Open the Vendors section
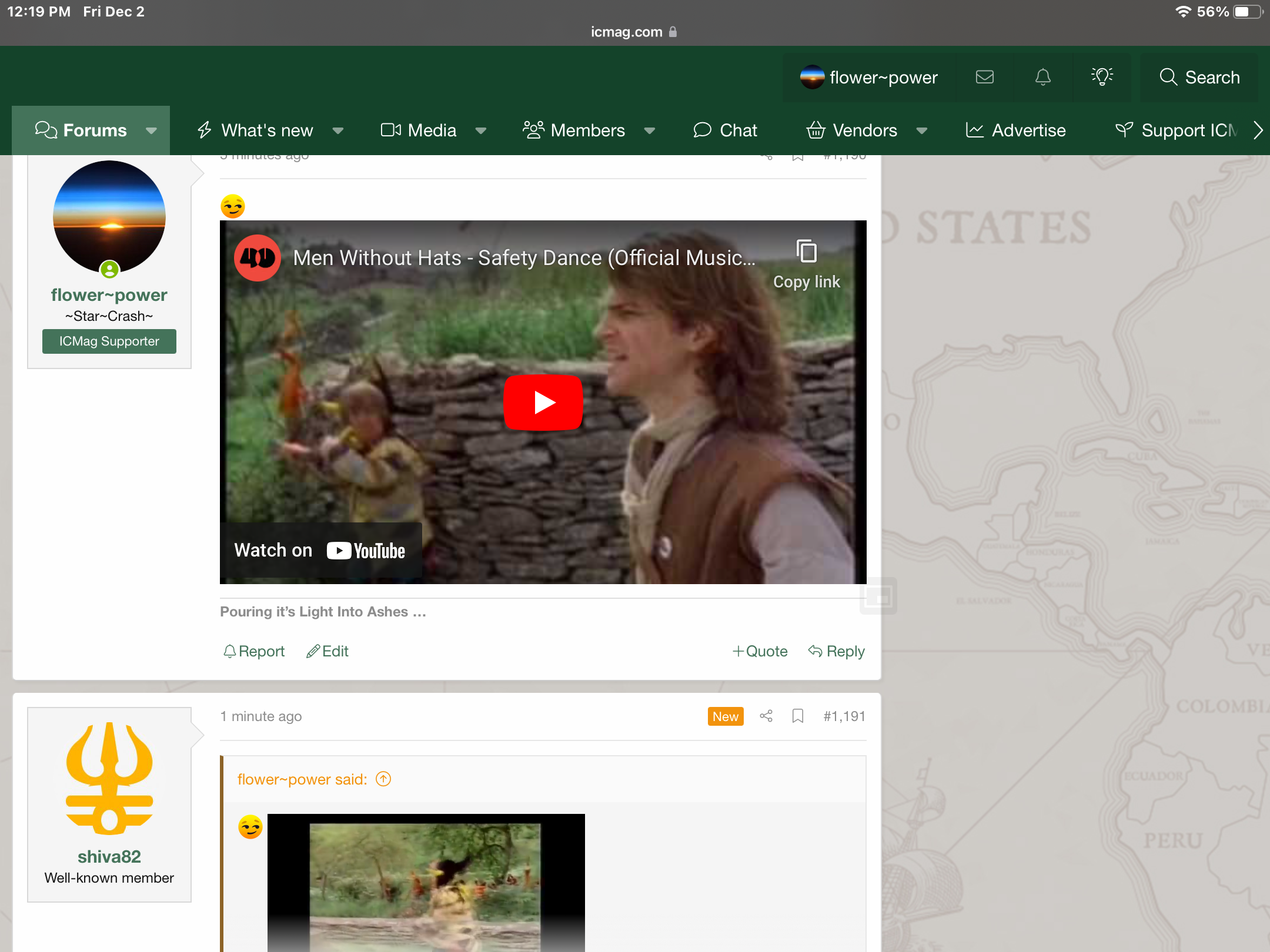 (851, 130)
